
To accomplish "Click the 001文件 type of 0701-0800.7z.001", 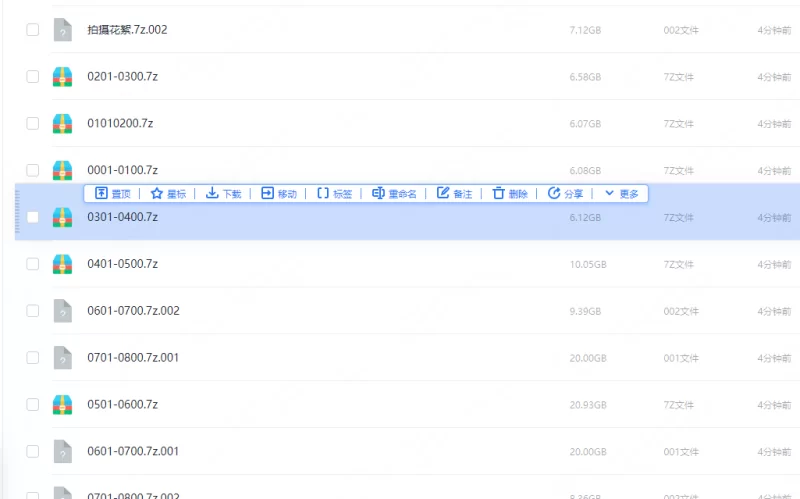I will [x=681, y=358].
